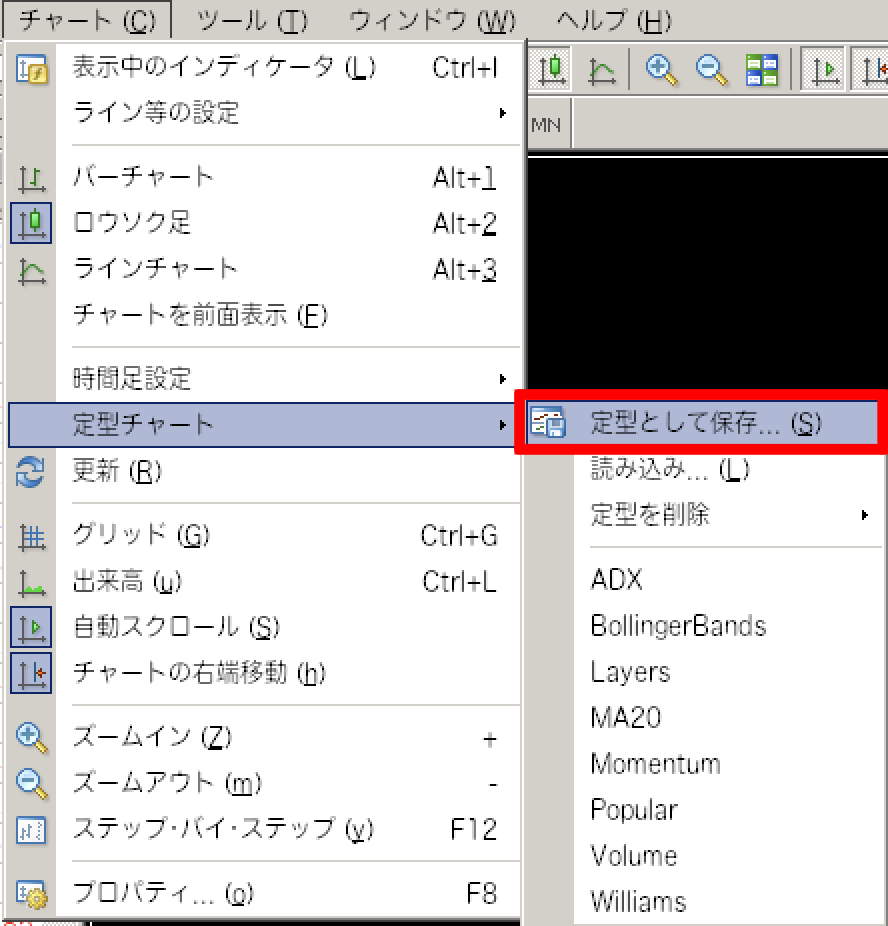Screen dimensions: 888x926
Task: Toggle グリッド (G) grid display
Action: coord(141,536)
